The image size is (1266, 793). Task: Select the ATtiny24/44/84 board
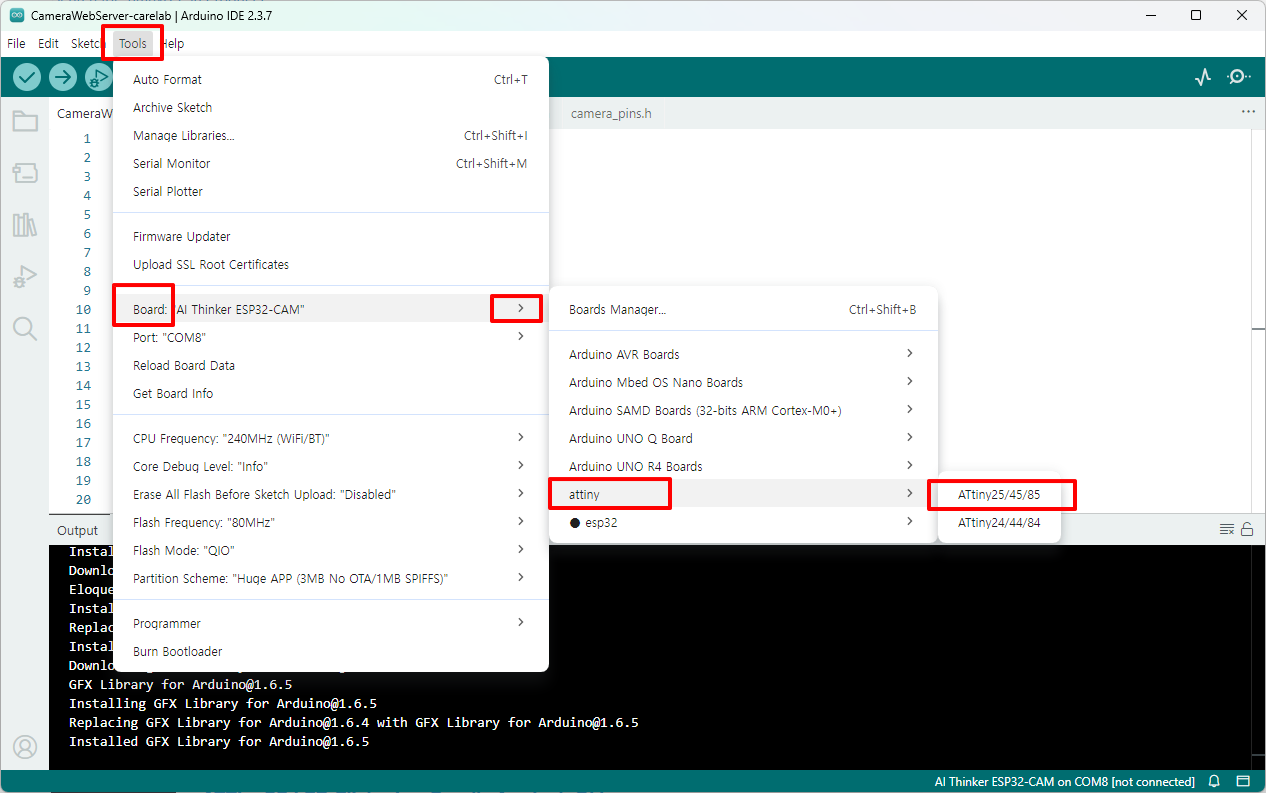coord(999,522)
